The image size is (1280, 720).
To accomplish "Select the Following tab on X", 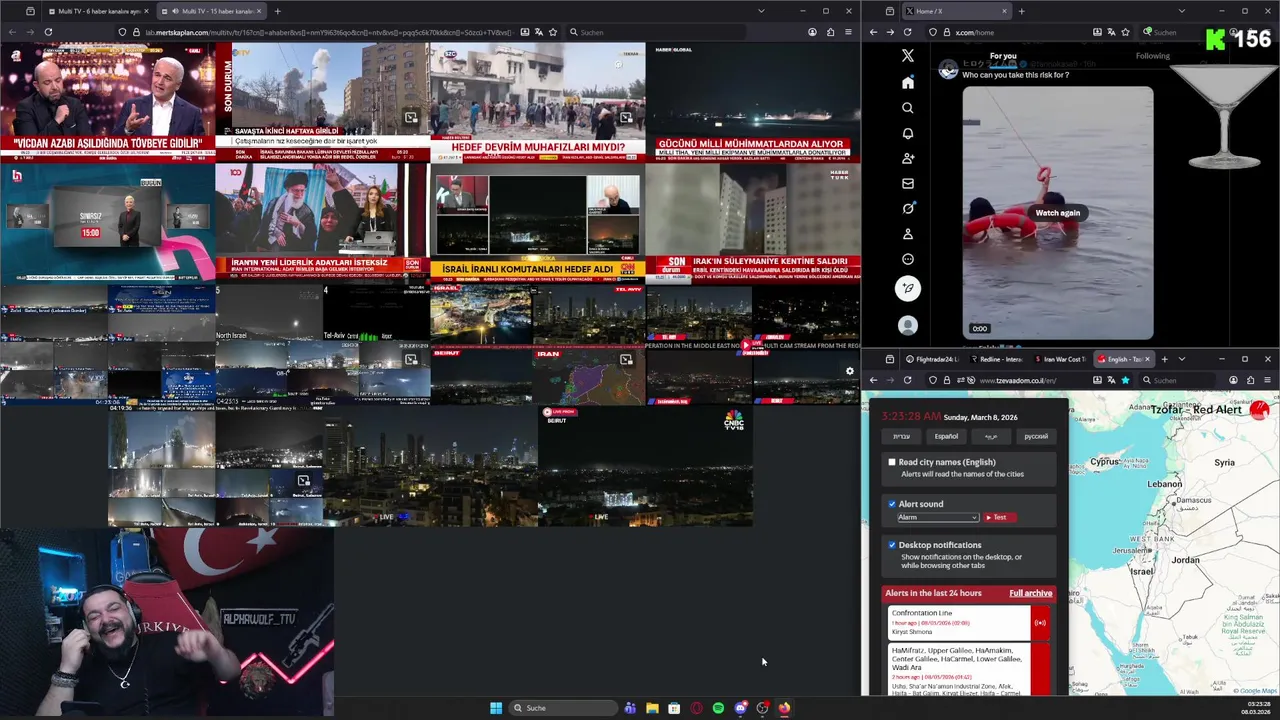I will pos(1152,56).
